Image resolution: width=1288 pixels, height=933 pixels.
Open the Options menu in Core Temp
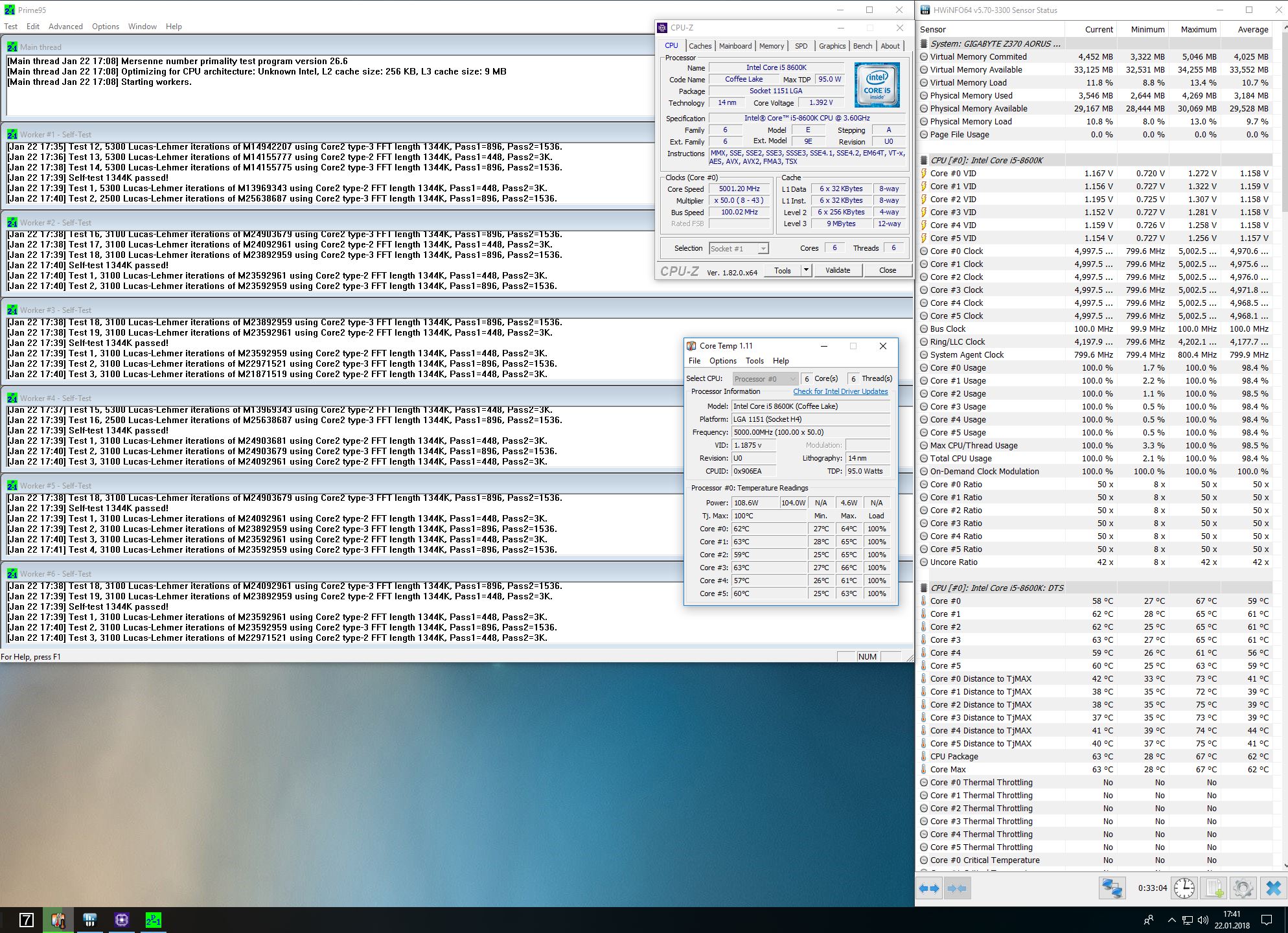pos(723,361)
